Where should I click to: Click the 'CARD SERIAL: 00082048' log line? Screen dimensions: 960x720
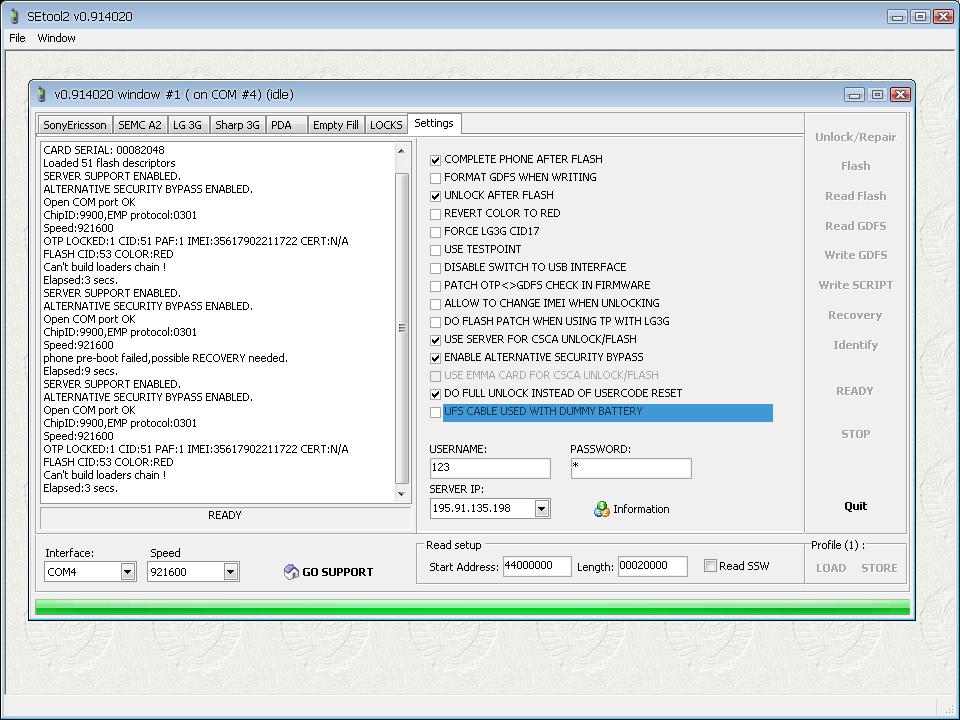(x=104, y=150)
